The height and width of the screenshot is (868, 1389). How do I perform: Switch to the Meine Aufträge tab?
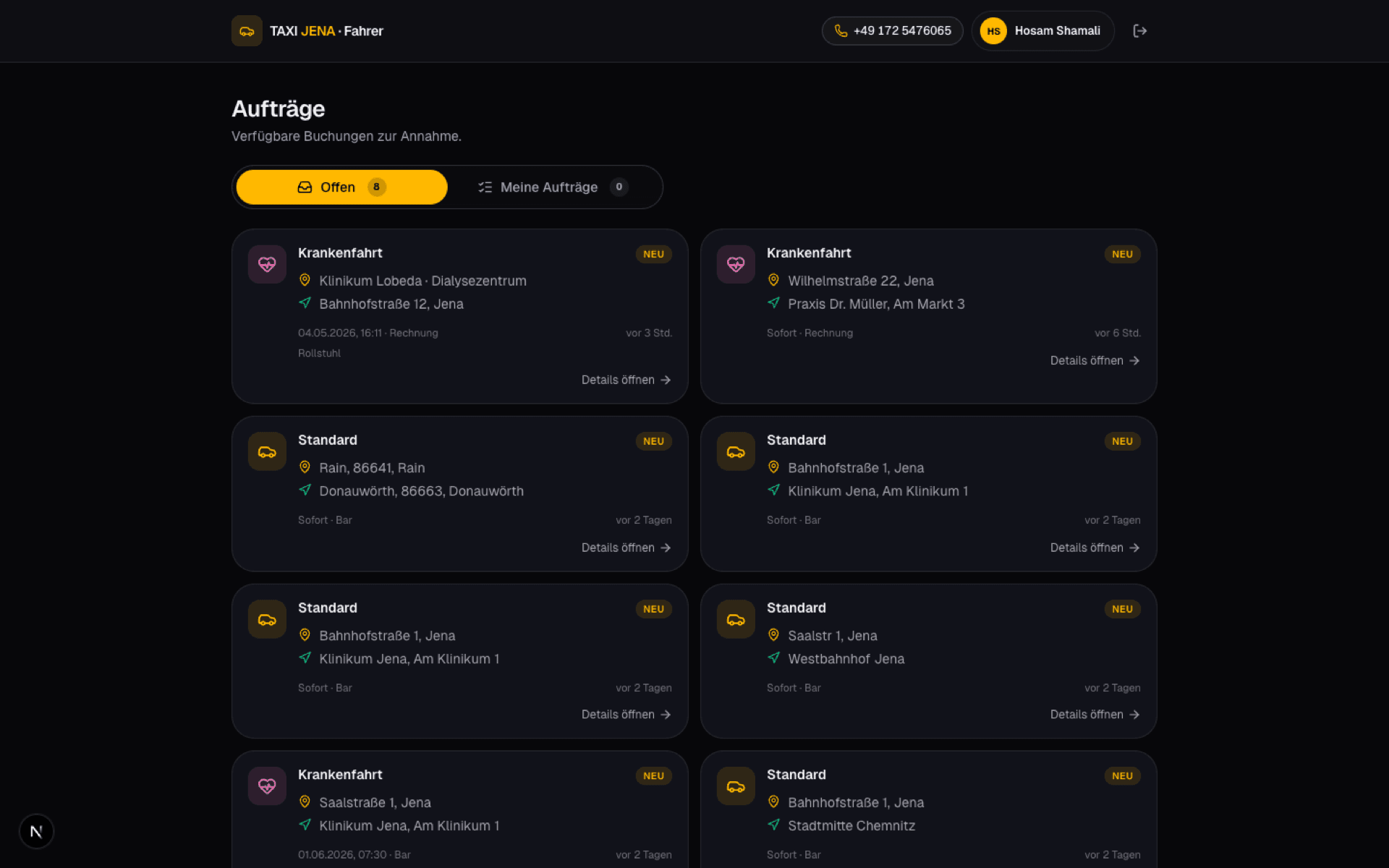553,187
